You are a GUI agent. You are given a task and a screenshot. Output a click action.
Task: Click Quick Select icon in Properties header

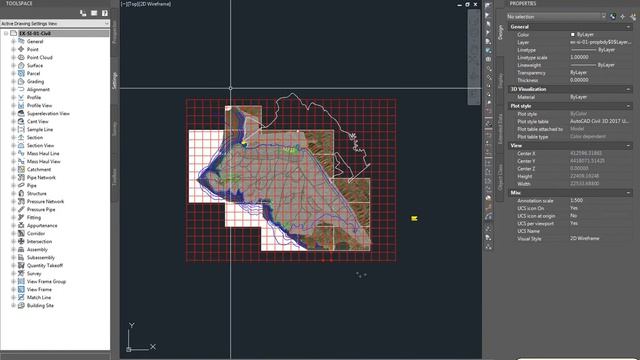tap(633, 16)
